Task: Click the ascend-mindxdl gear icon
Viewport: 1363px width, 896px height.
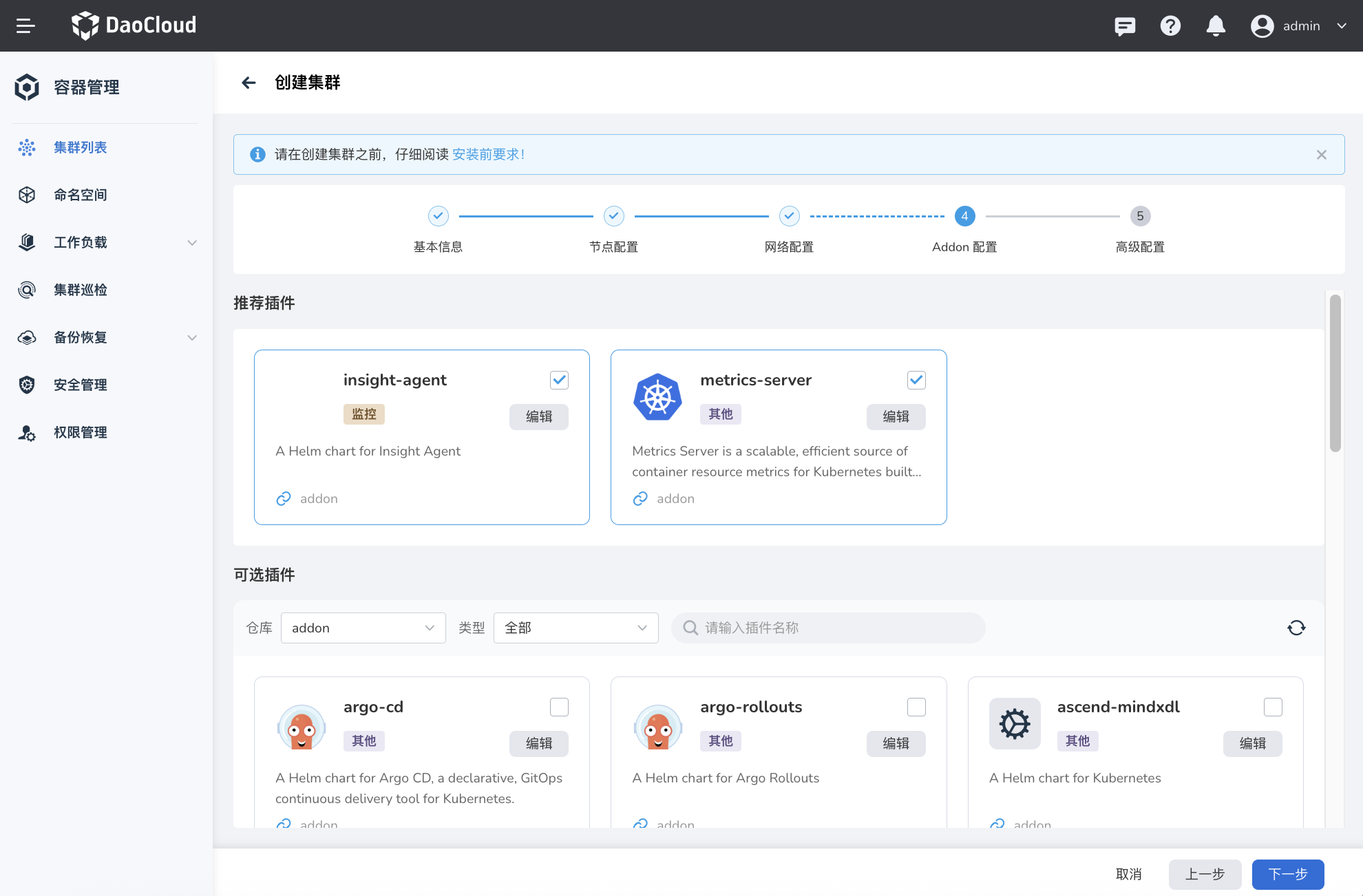Action: 1014,724
